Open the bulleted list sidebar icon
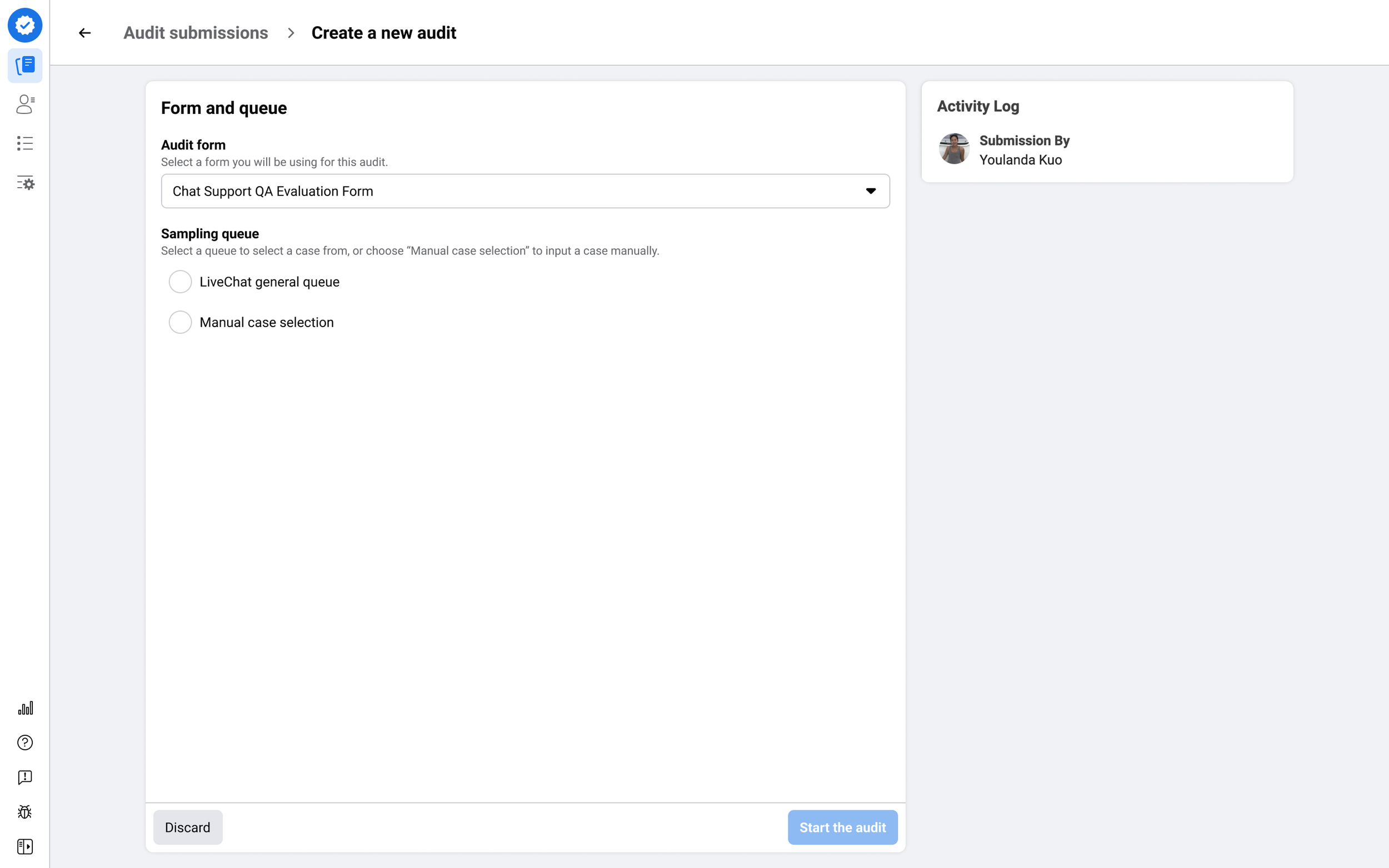This screenshot has height=868, width=1389. [24, 143]
